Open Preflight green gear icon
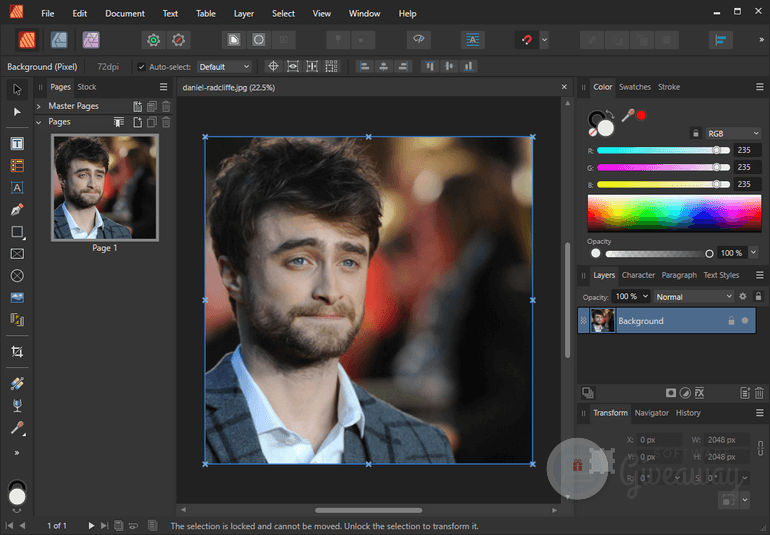The image size is (770, 535). [154, 40]
